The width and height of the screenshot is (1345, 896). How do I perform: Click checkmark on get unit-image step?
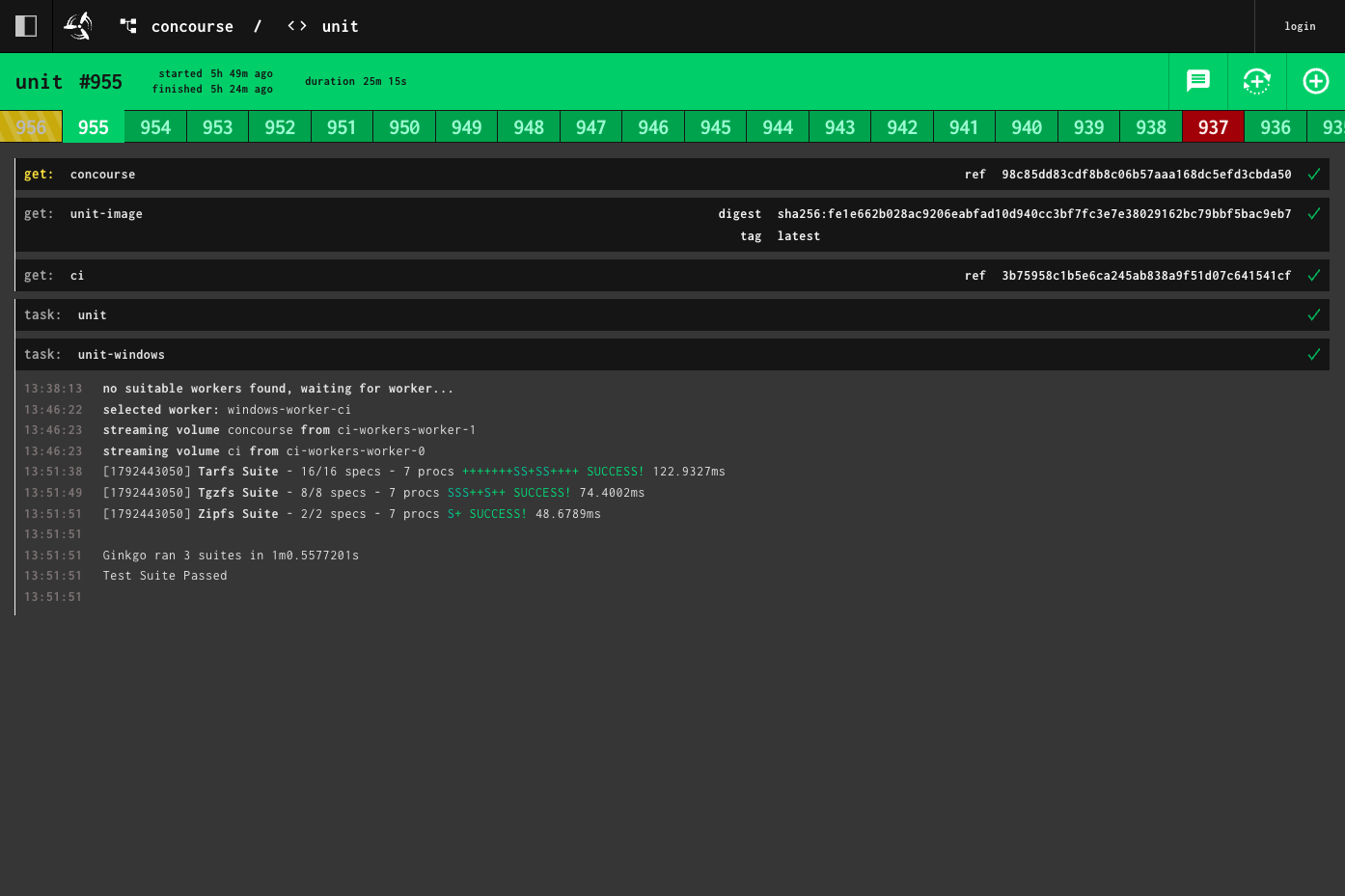point(1313,214)
